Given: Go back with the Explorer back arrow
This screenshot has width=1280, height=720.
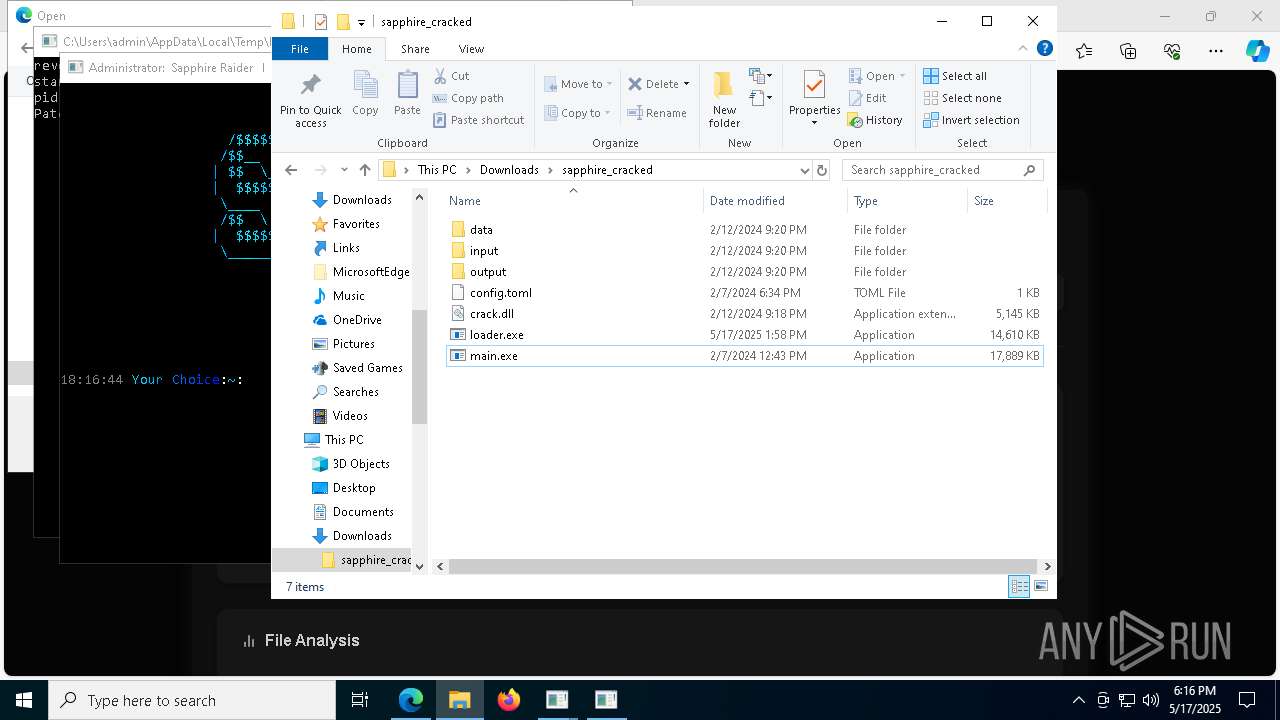Looking at the screenshot, I should click(291, 170).
